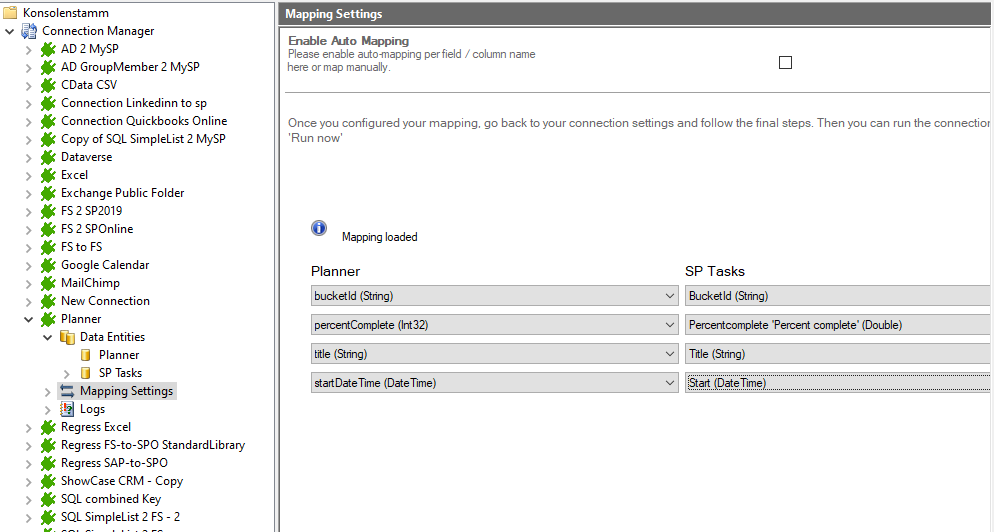The image size is (994, 532).
Task: Click the Konsolenstamm folder icon
Action: pos(10,13)
